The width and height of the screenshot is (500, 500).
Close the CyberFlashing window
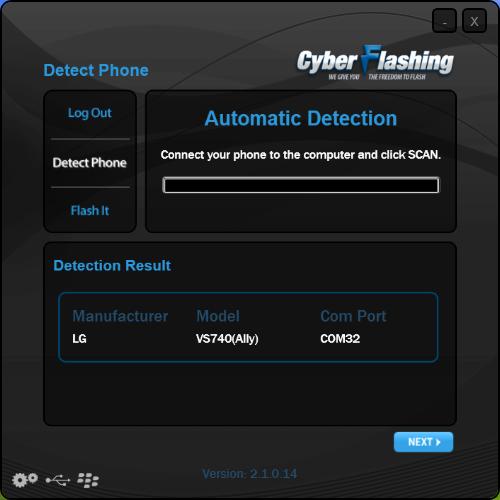tap(474, 21)
